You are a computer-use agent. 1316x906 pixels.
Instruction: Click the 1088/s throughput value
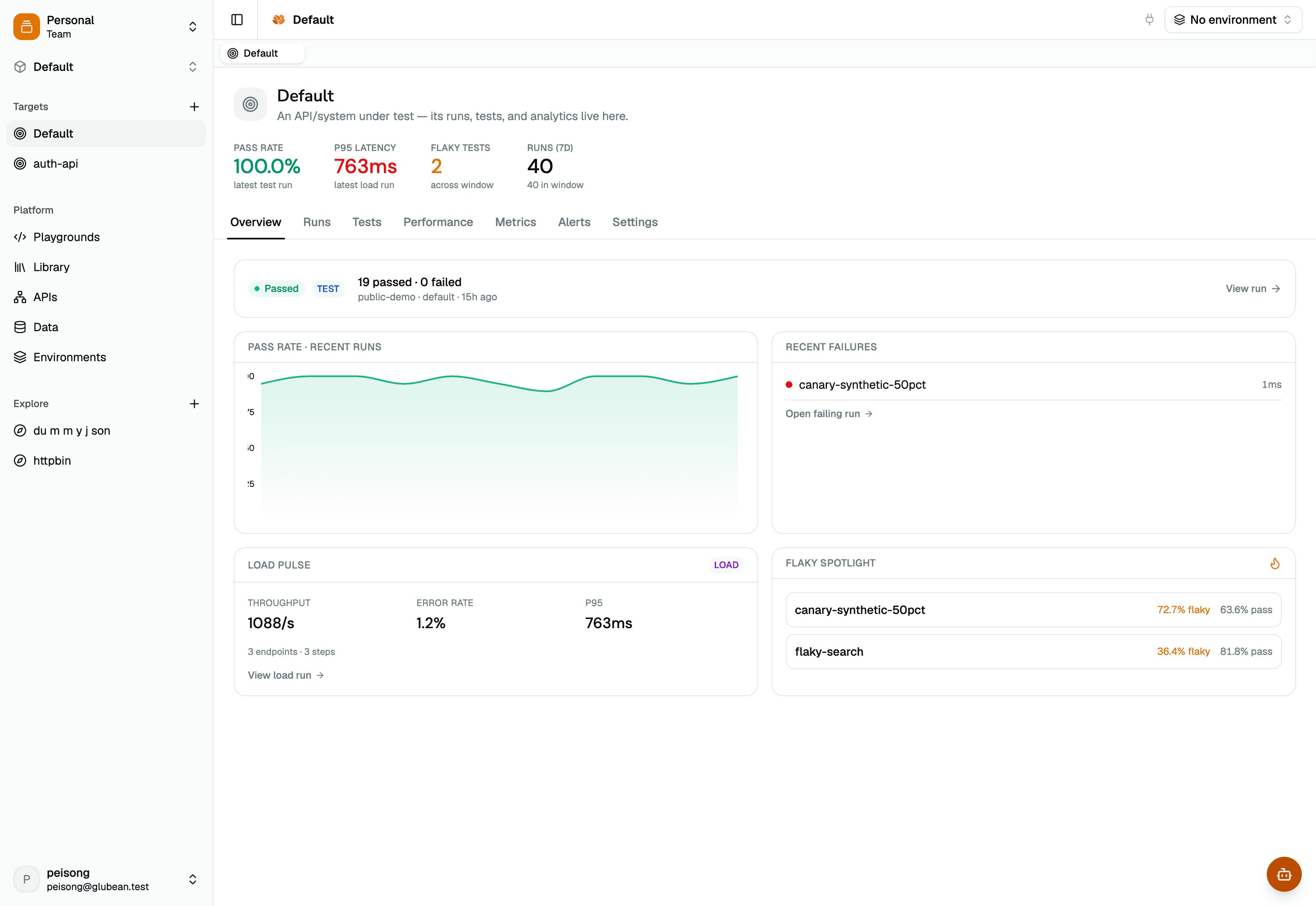271,623
